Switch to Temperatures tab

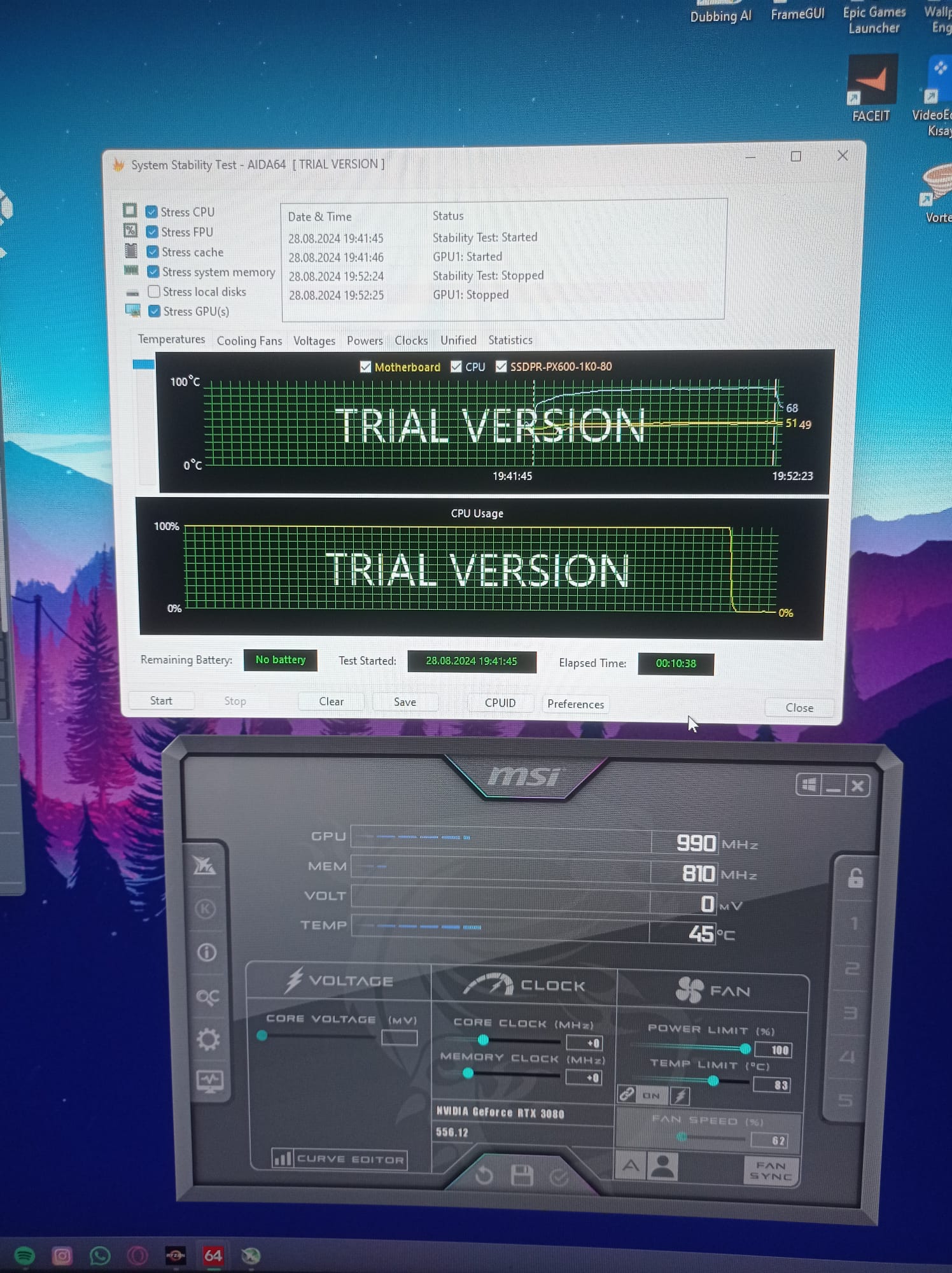point(171,339)
